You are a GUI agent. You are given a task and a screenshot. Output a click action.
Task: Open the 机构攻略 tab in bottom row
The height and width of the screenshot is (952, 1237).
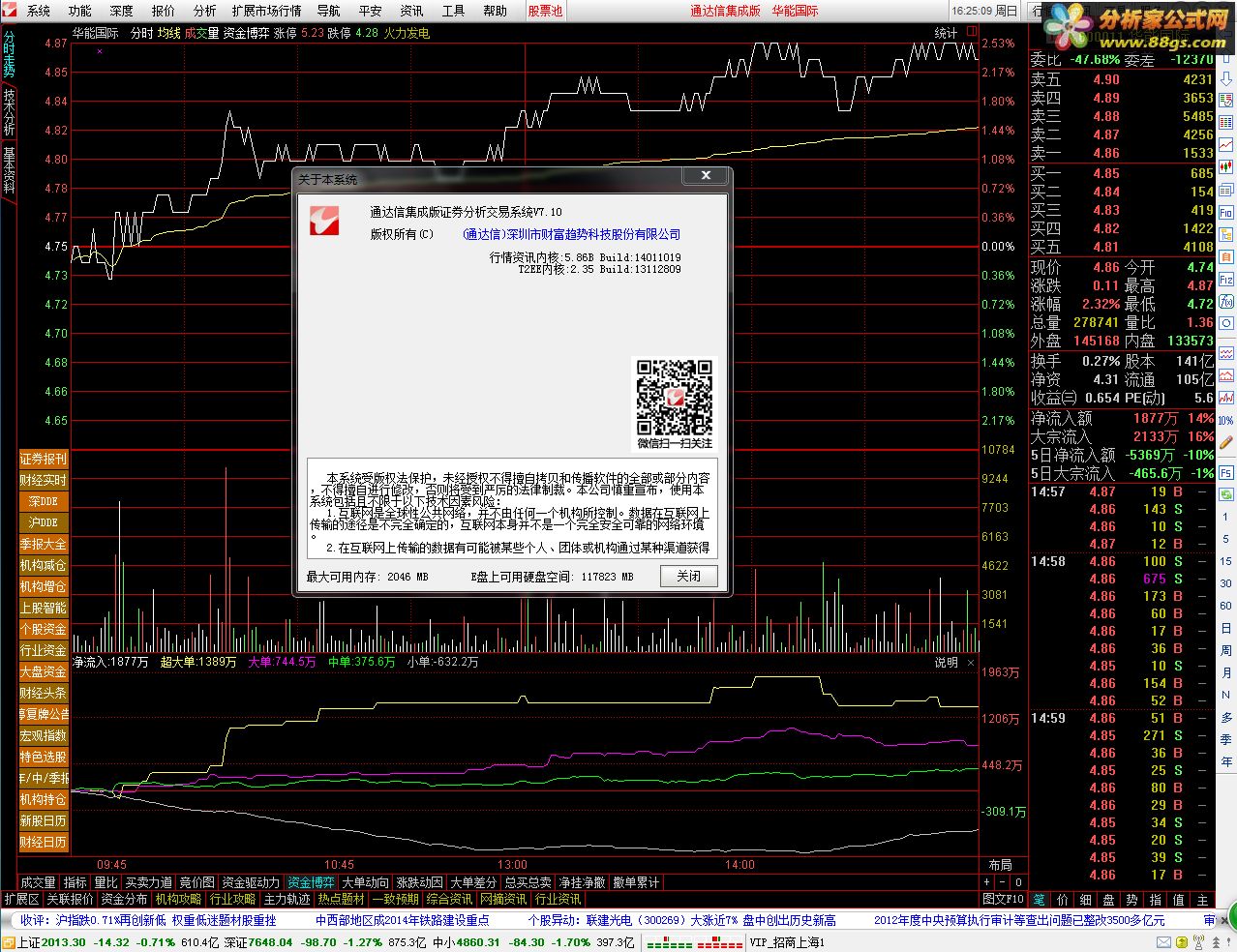[x=178, y=899]
